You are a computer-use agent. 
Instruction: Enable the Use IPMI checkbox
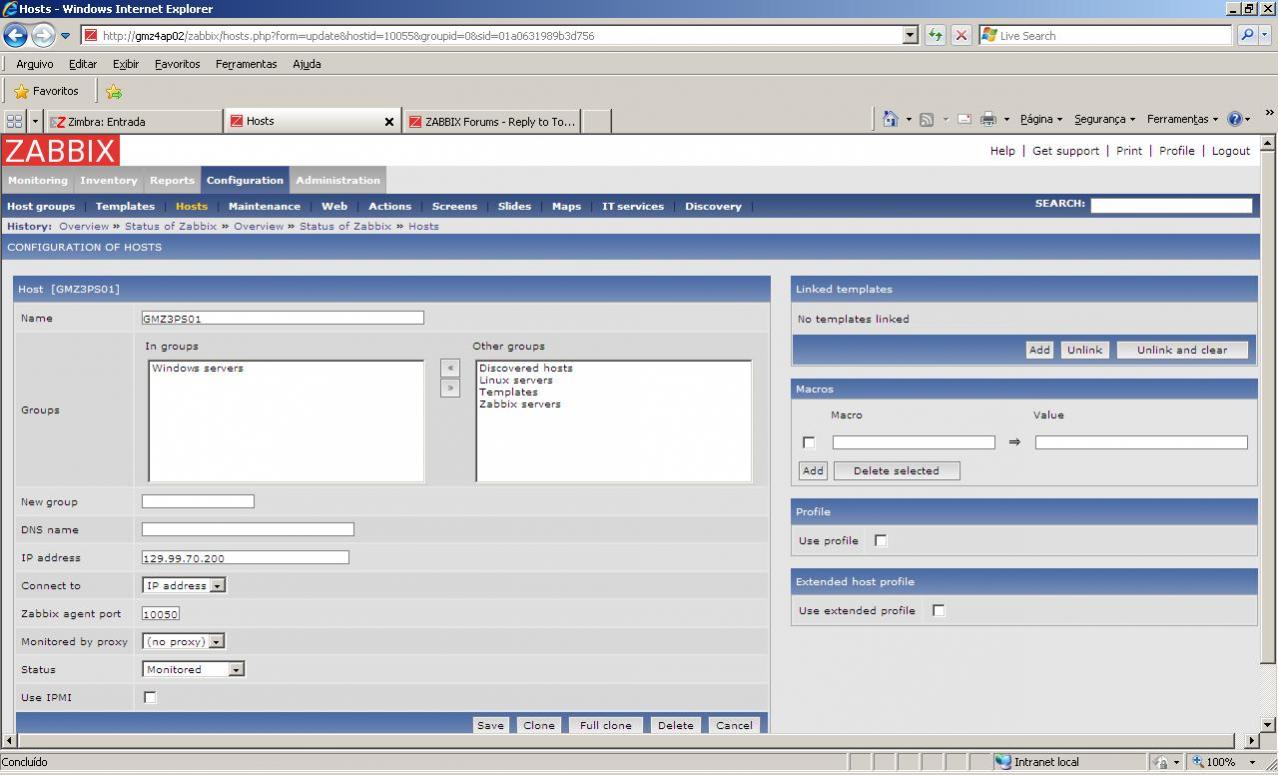click(150, 698)
